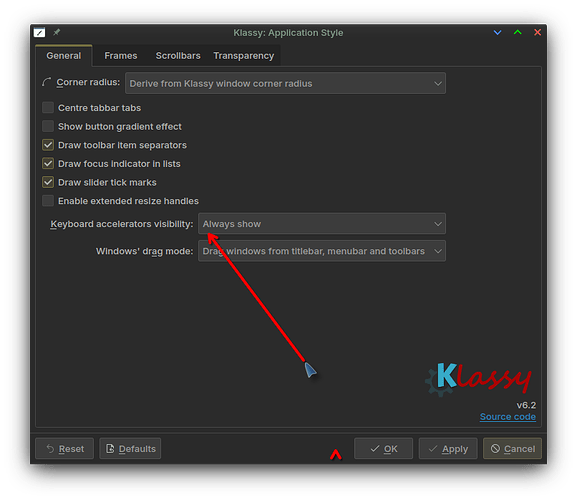Click the red close X icon
Image resolution: width=577 pixels, height=500 pixels.
click(538, 32)
